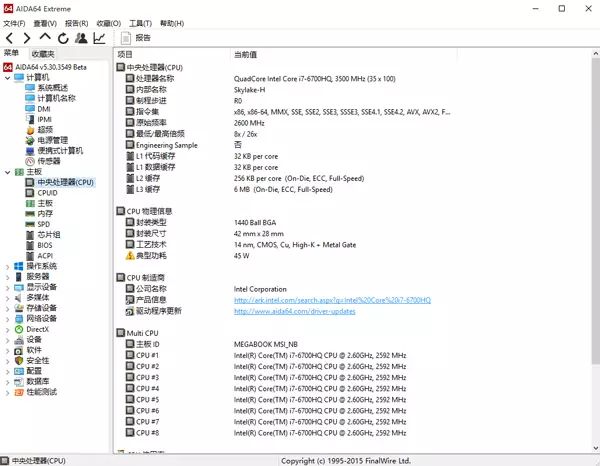The height and width of the screenshot is (466, 600).
Task: Select the CPUID chip icon
Action: (30, 193)
